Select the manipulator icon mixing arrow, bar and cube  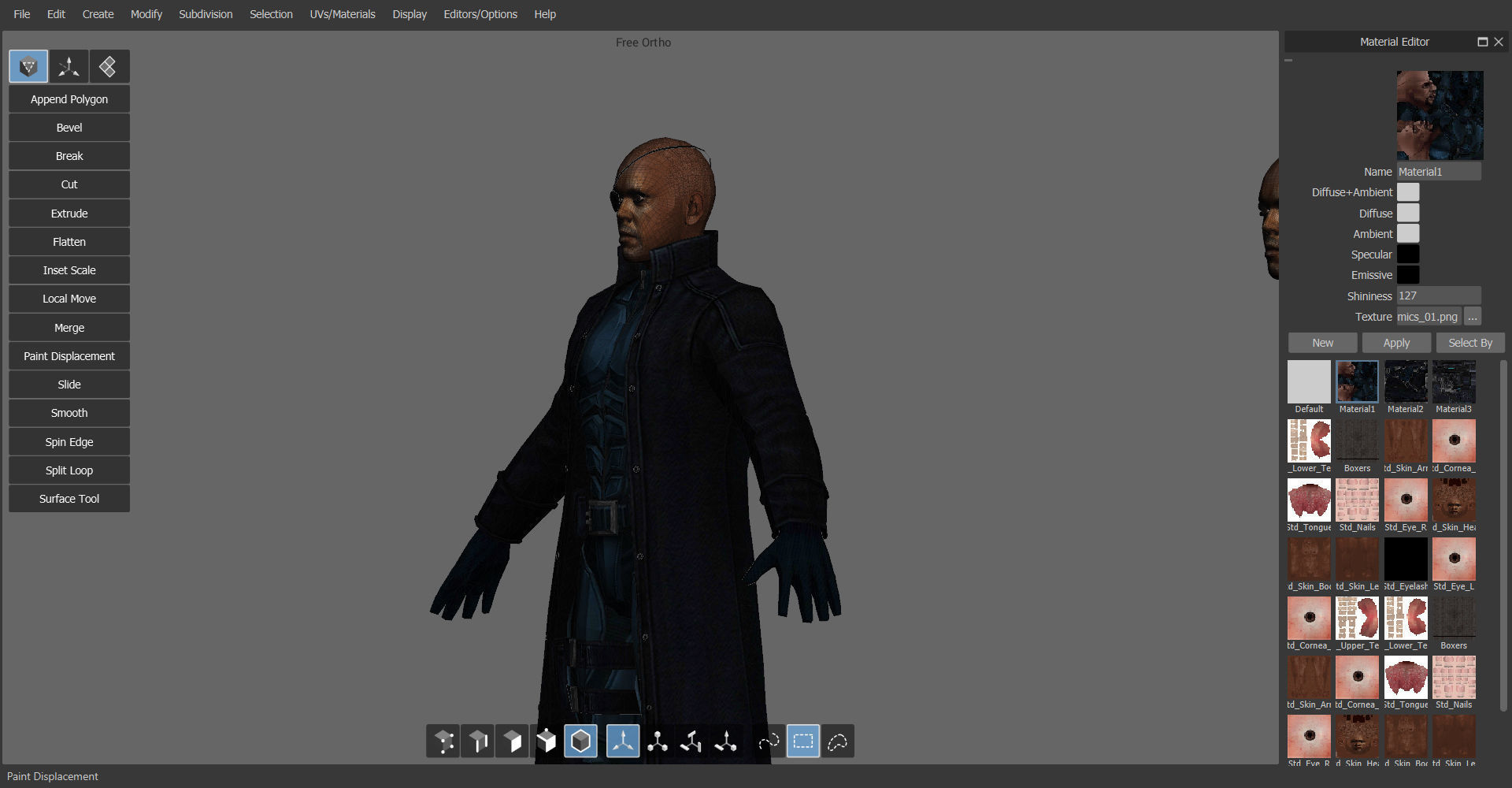click(x=726, y=742)
